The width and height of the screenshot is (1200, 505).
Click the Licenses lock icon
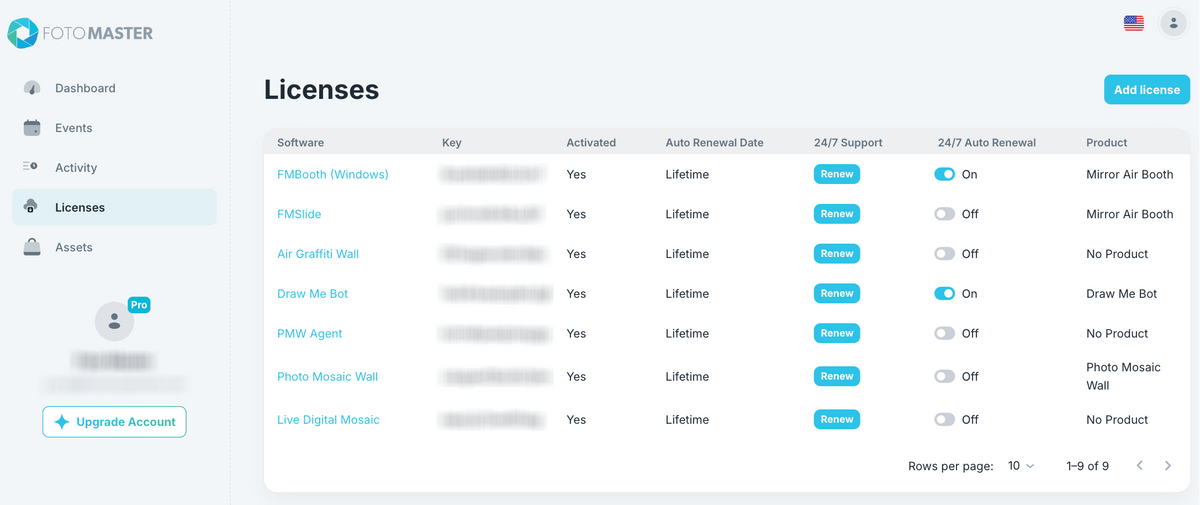tap(31, 207)
